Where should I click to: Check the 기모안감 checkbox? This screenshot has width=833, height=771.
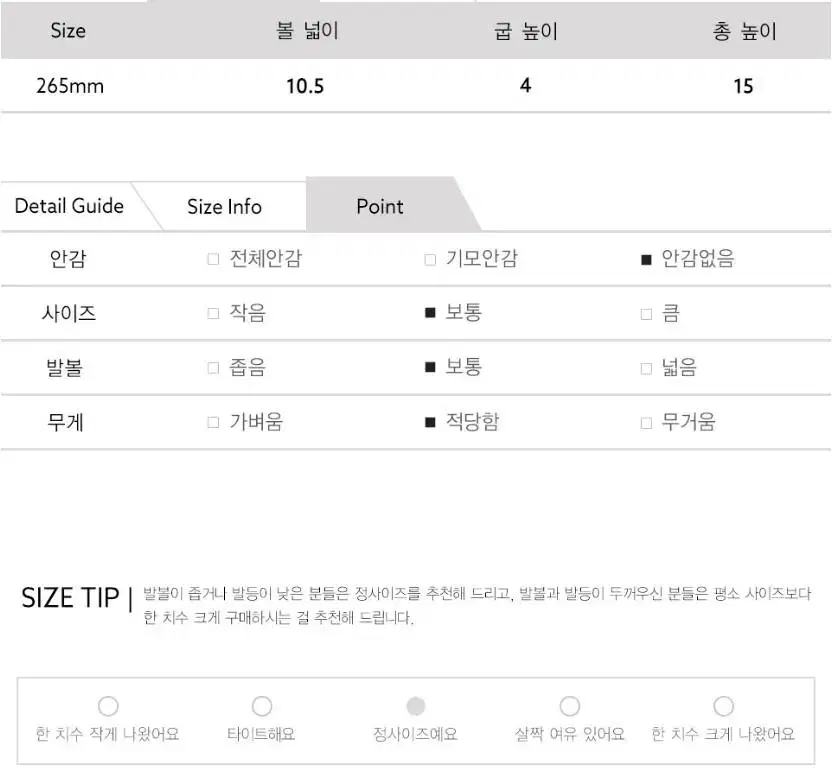click(x=430, y=260)
